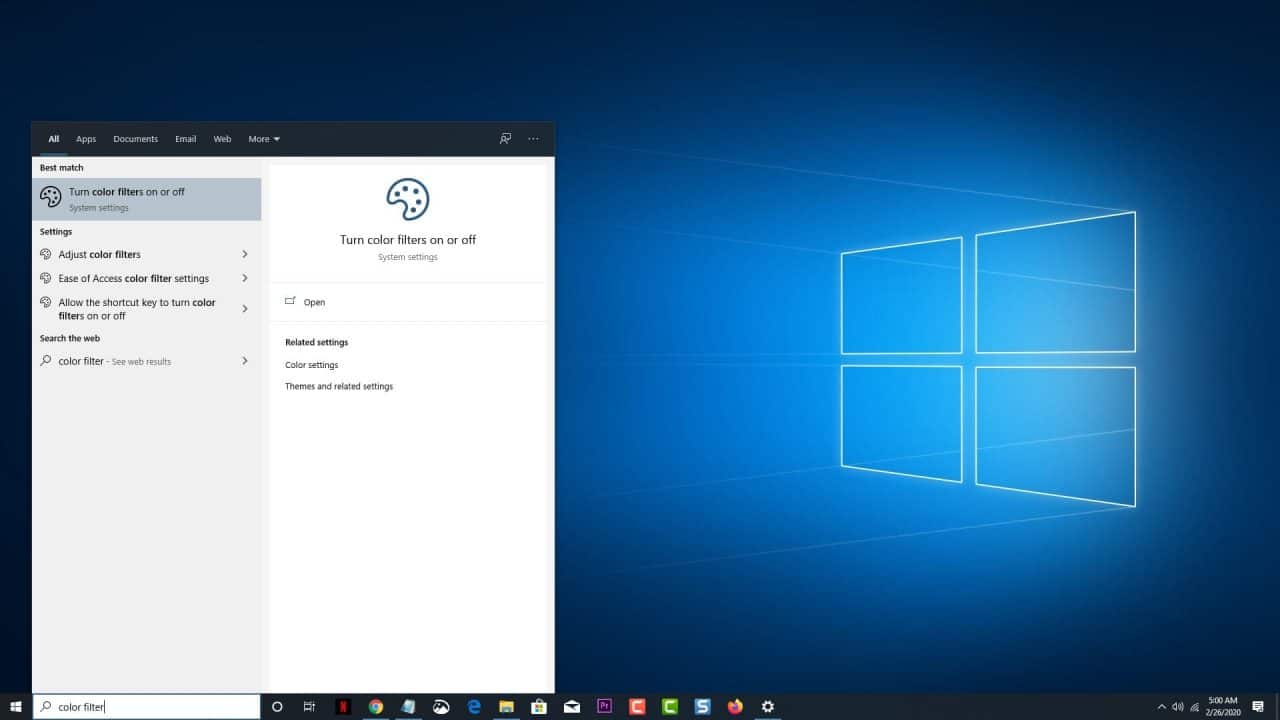The height and width of the screenshot is (720, 1280).
Task: Expand arrow next to Ease of Access color filter settings
Action: click(x=245, y=278)
